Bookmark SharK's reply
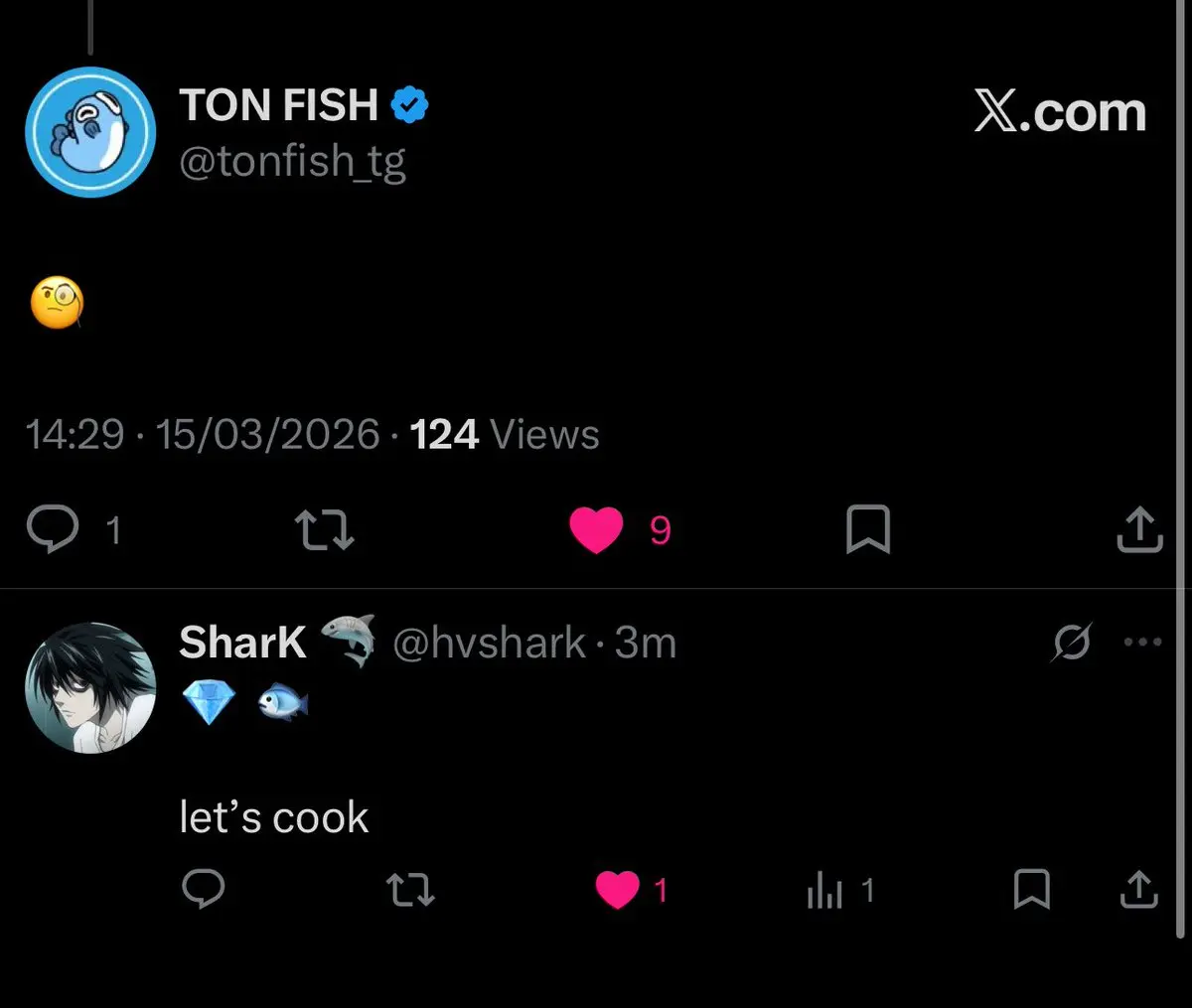Image resolution: width=1192 pixels, height=1008 pixels. pos(1031,889)
